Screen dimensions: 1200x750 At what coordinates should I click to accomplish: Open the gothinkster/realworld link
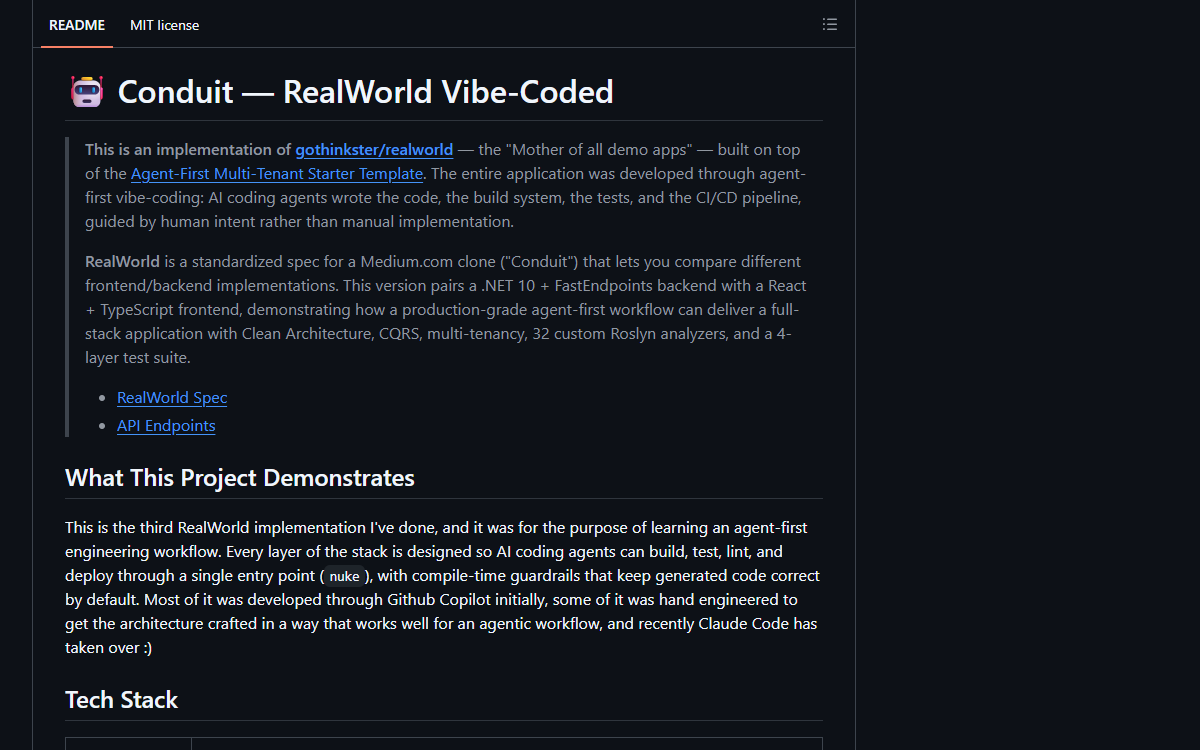point(374,150)
